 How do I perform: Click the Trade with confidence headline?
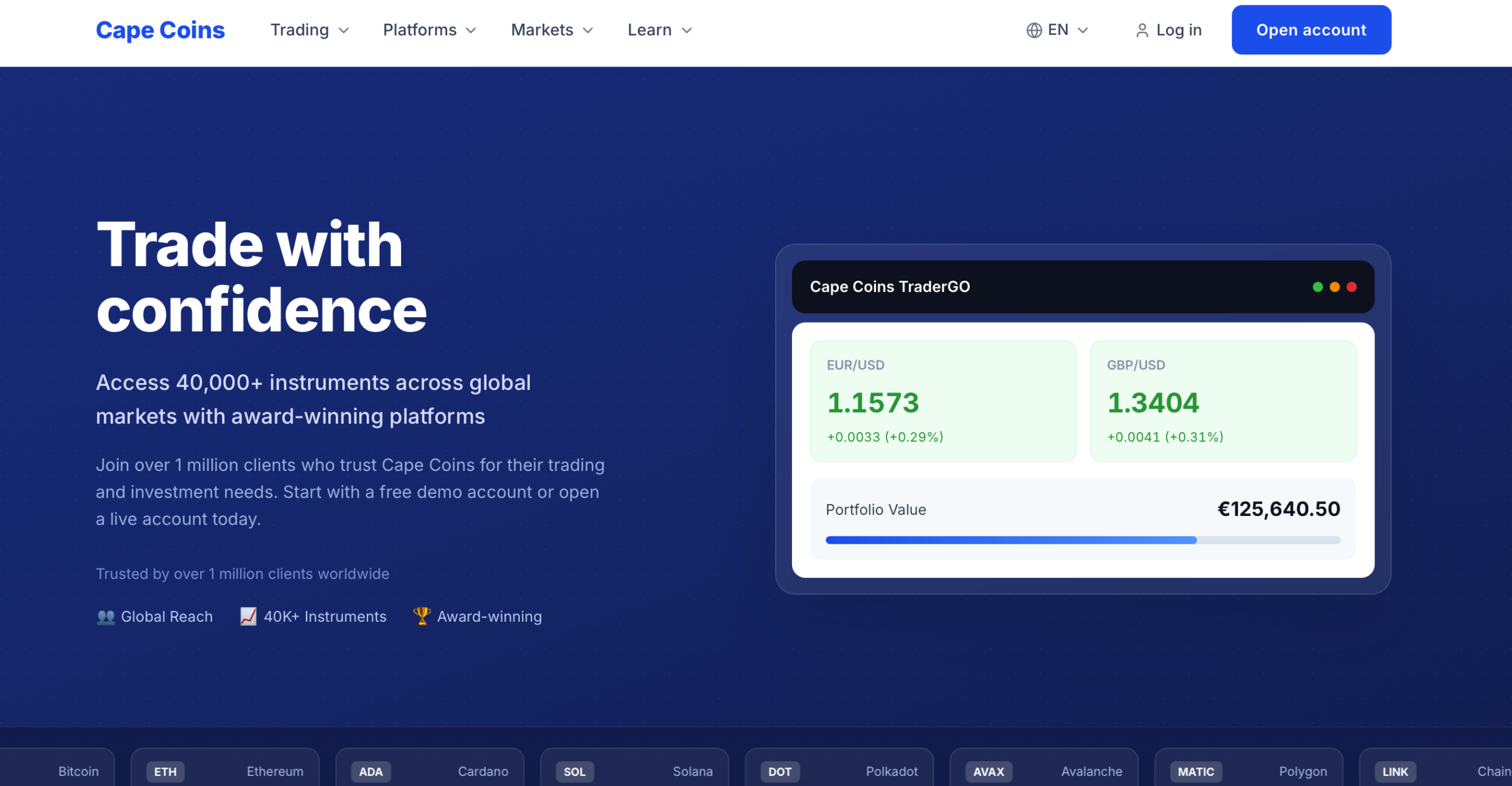tap(261, 277)
